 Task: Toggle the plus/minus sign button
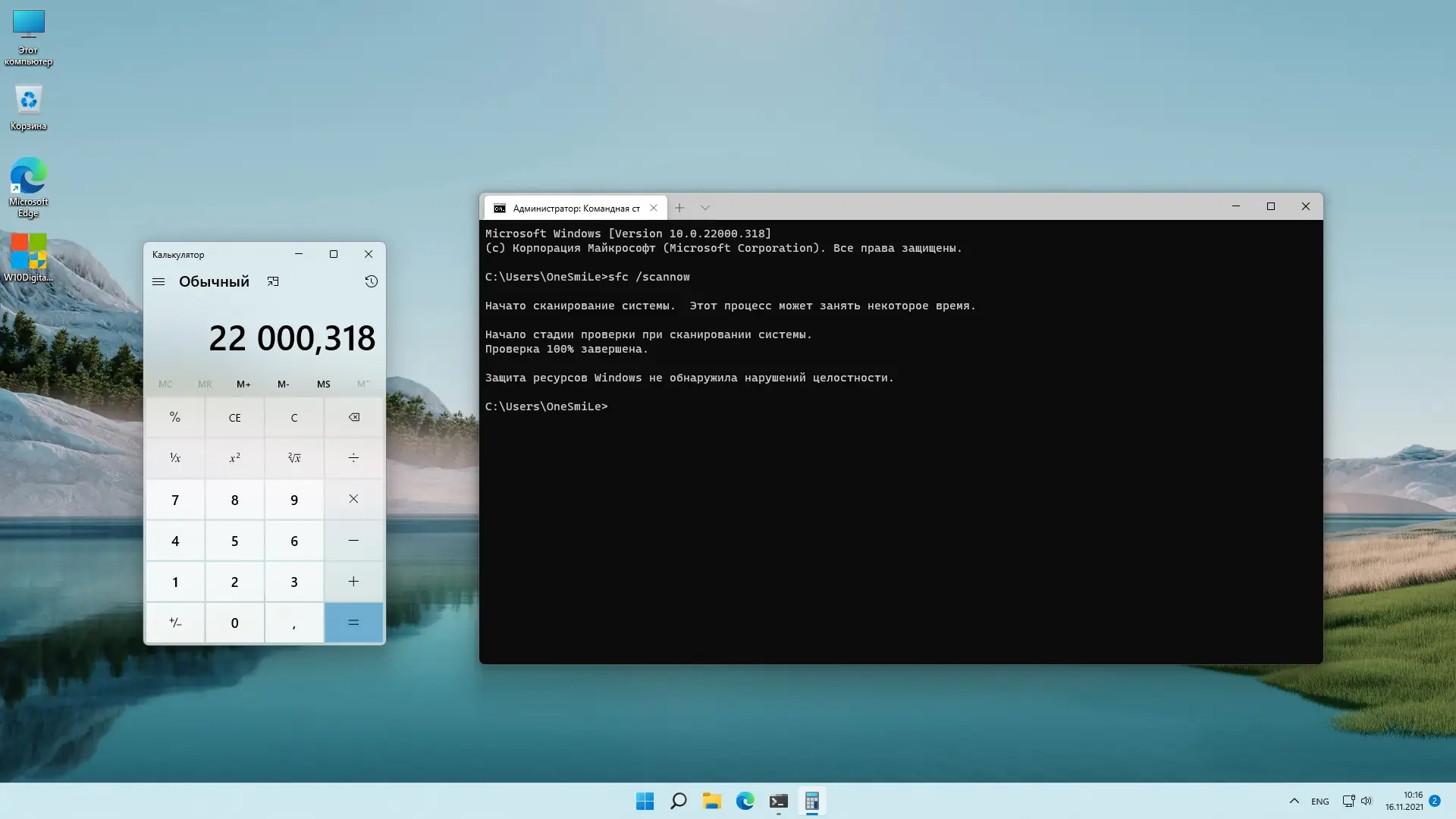[175, 623]
